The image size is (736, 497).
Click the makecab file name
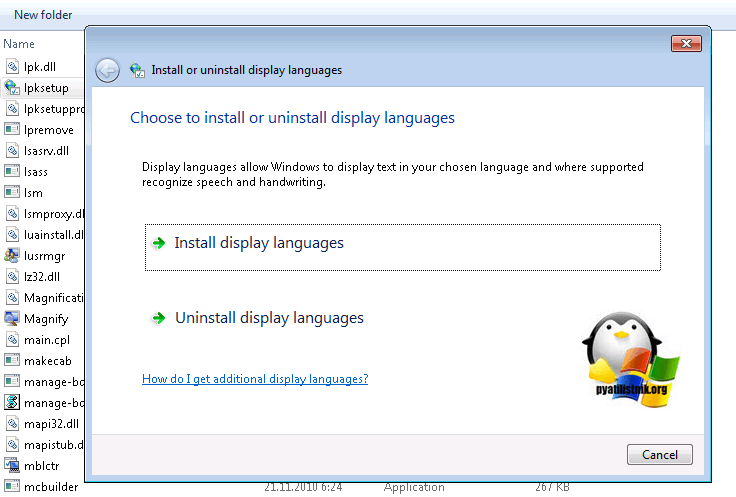coord(48,360)
